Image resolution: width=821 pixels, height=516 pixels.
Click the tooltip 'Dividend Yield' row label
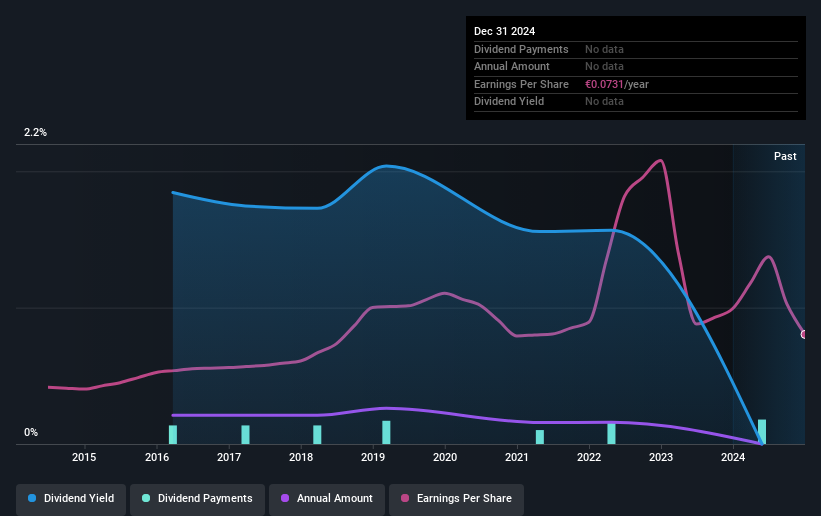(x=509, y=102)
